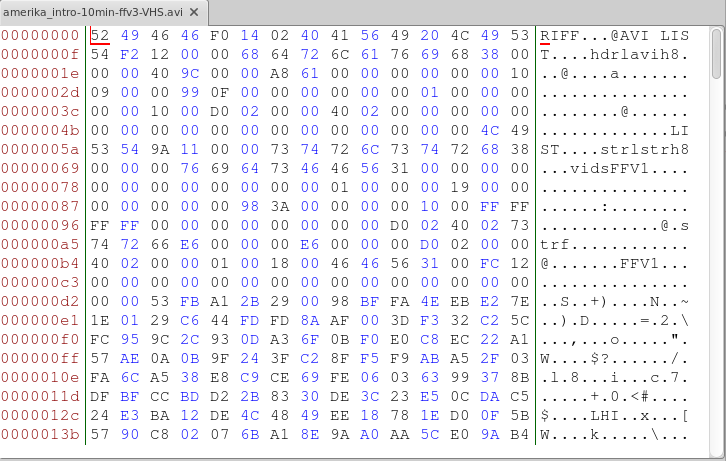Click the E6 byte after 72 66 in row 000000a5
726x461 pixels.
click(190, 244)
